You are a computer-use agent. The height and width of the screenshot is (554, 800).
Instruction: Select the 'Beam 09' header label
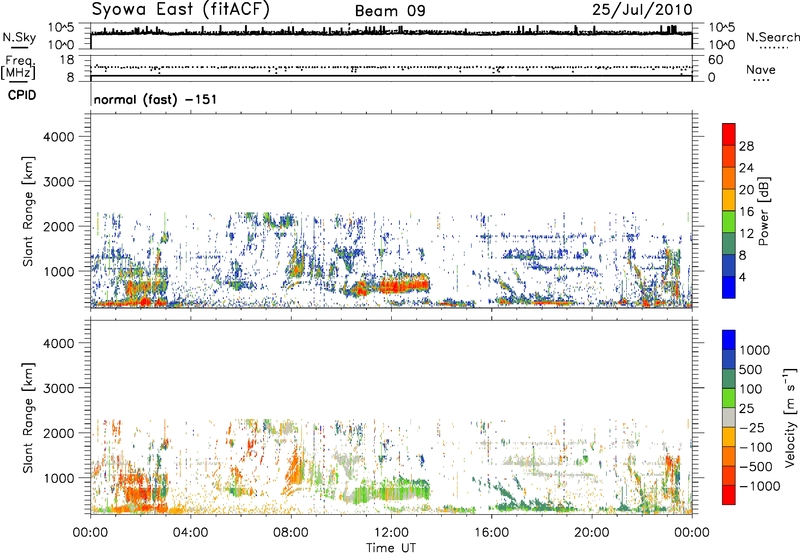[x=390, y=11]
